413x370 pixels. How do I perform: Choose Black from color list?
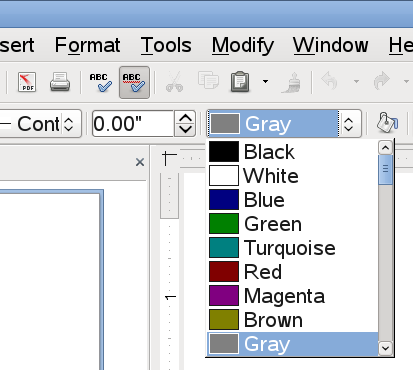pos(293,152)
